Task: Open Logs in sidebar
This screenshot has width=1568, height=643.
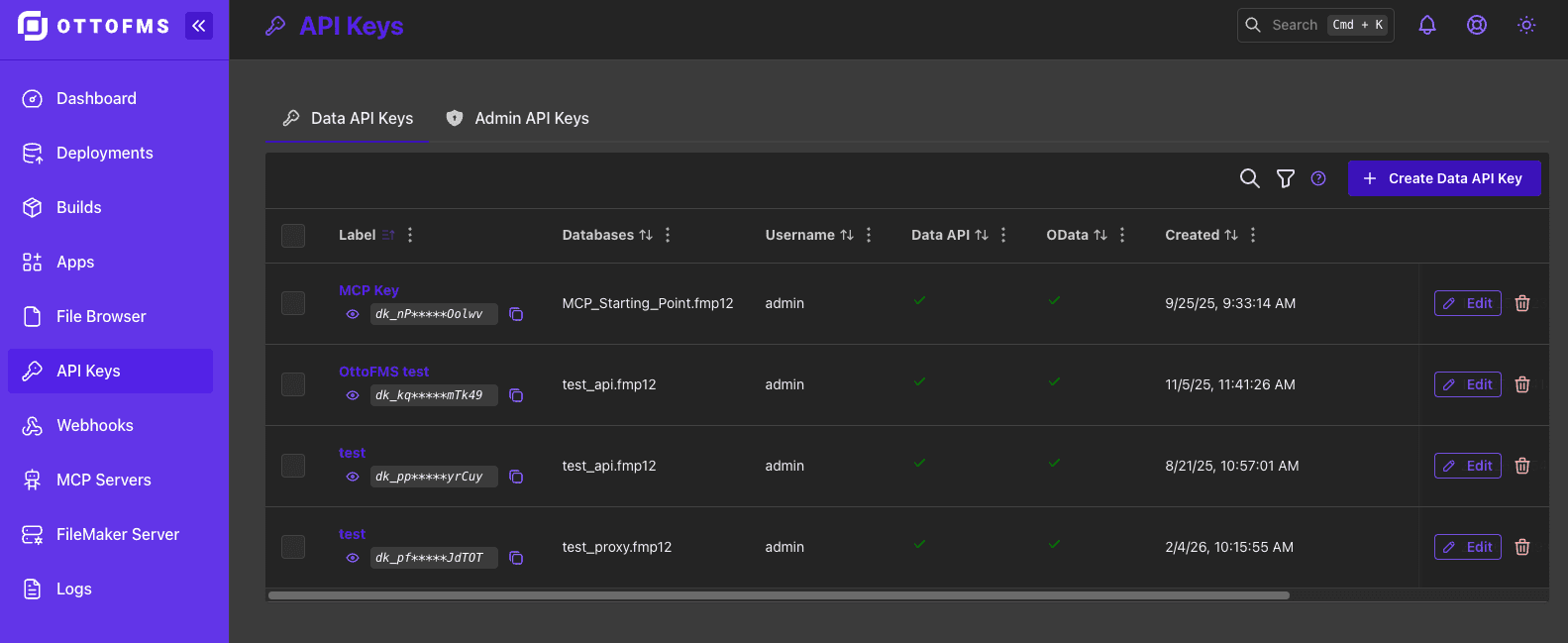Action: (x=110, y=589)
